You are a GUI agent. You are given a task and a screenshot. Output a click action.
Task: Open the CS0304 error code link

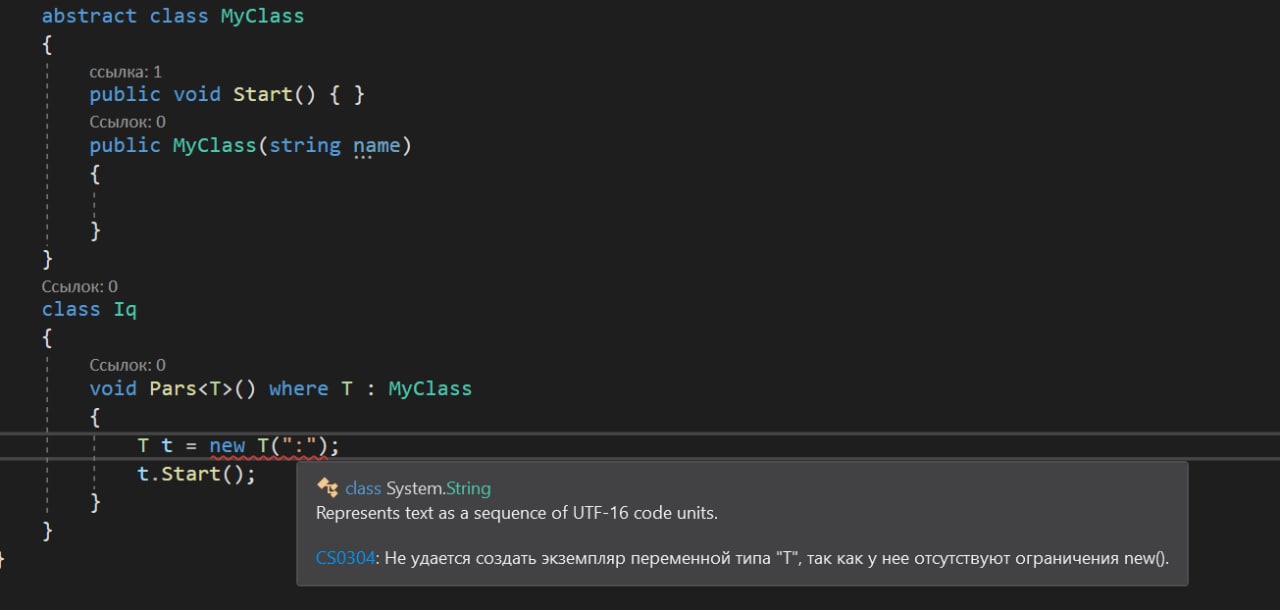point(345,558)
